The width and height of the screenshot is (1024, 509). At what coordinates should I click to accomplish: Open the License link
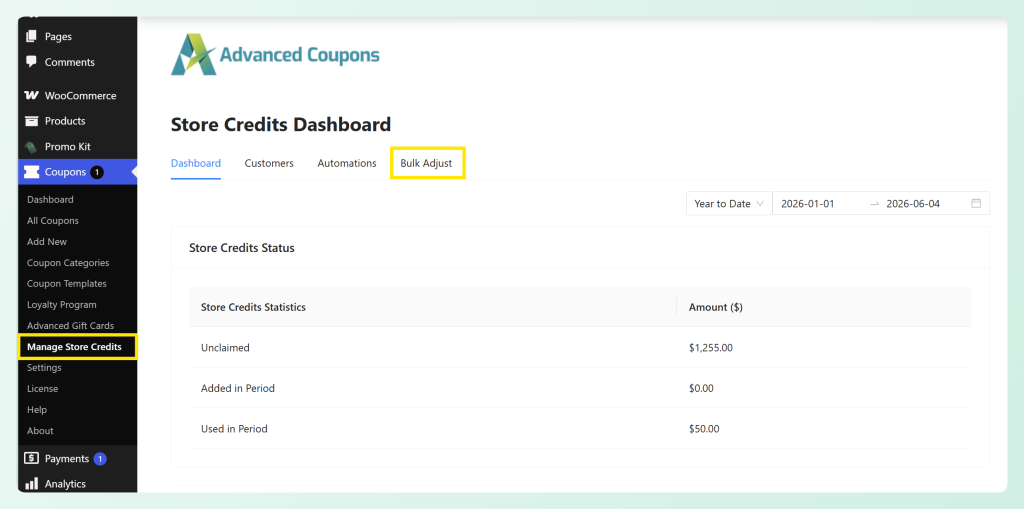(x=42, y=388)
